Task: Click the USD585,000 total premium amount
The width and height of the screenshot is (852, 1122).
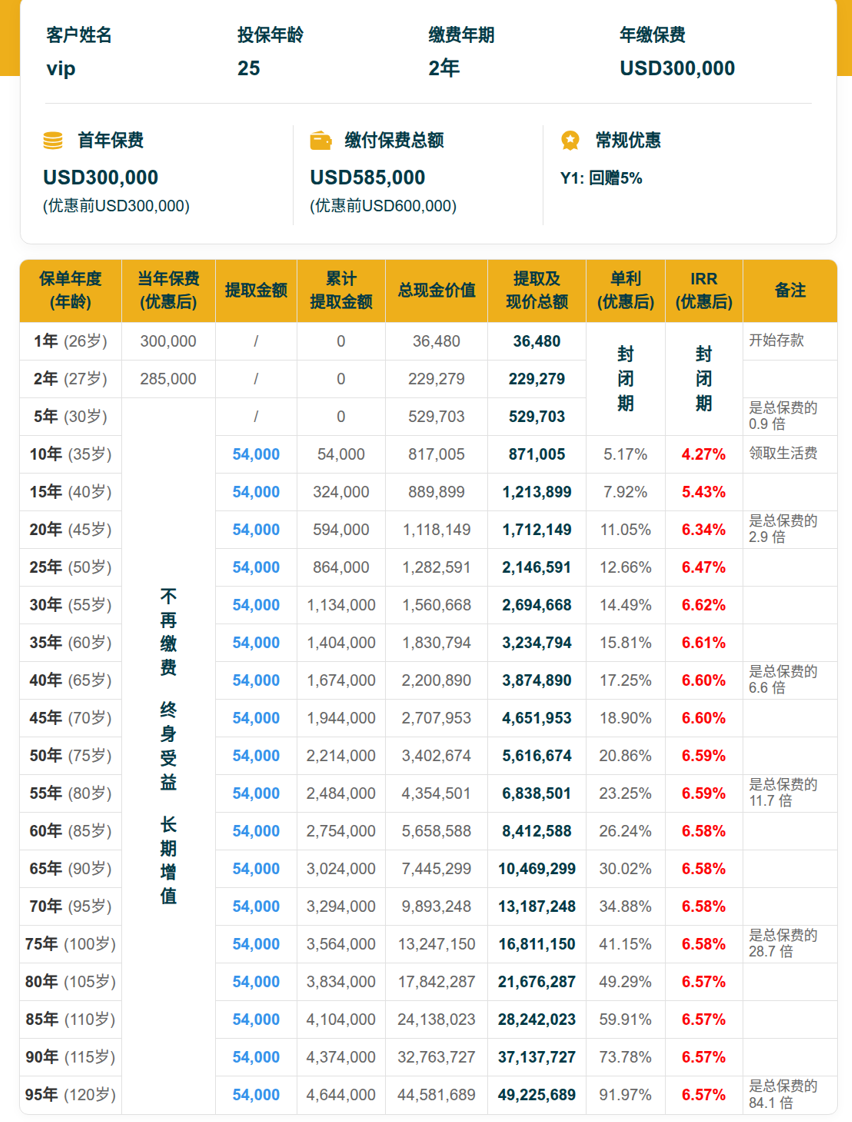Action: pos(368,177)
